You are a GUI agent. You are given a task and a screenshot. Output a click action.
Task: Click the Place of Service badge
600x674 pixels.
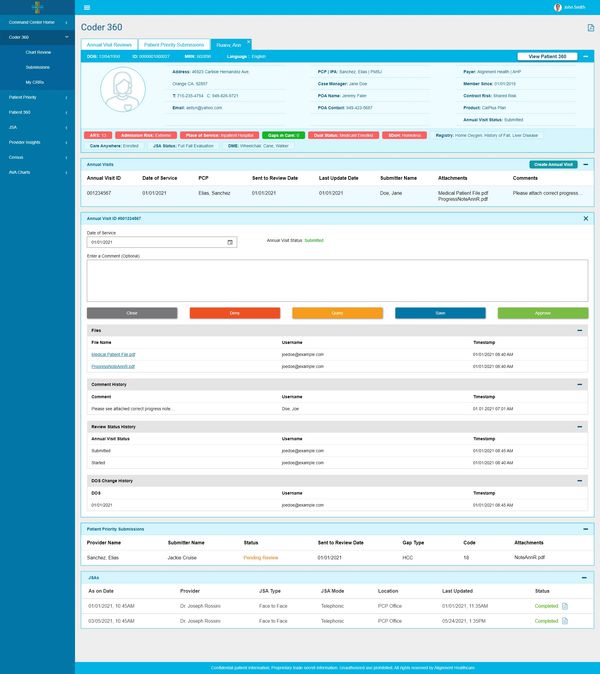tap(220, 135)
